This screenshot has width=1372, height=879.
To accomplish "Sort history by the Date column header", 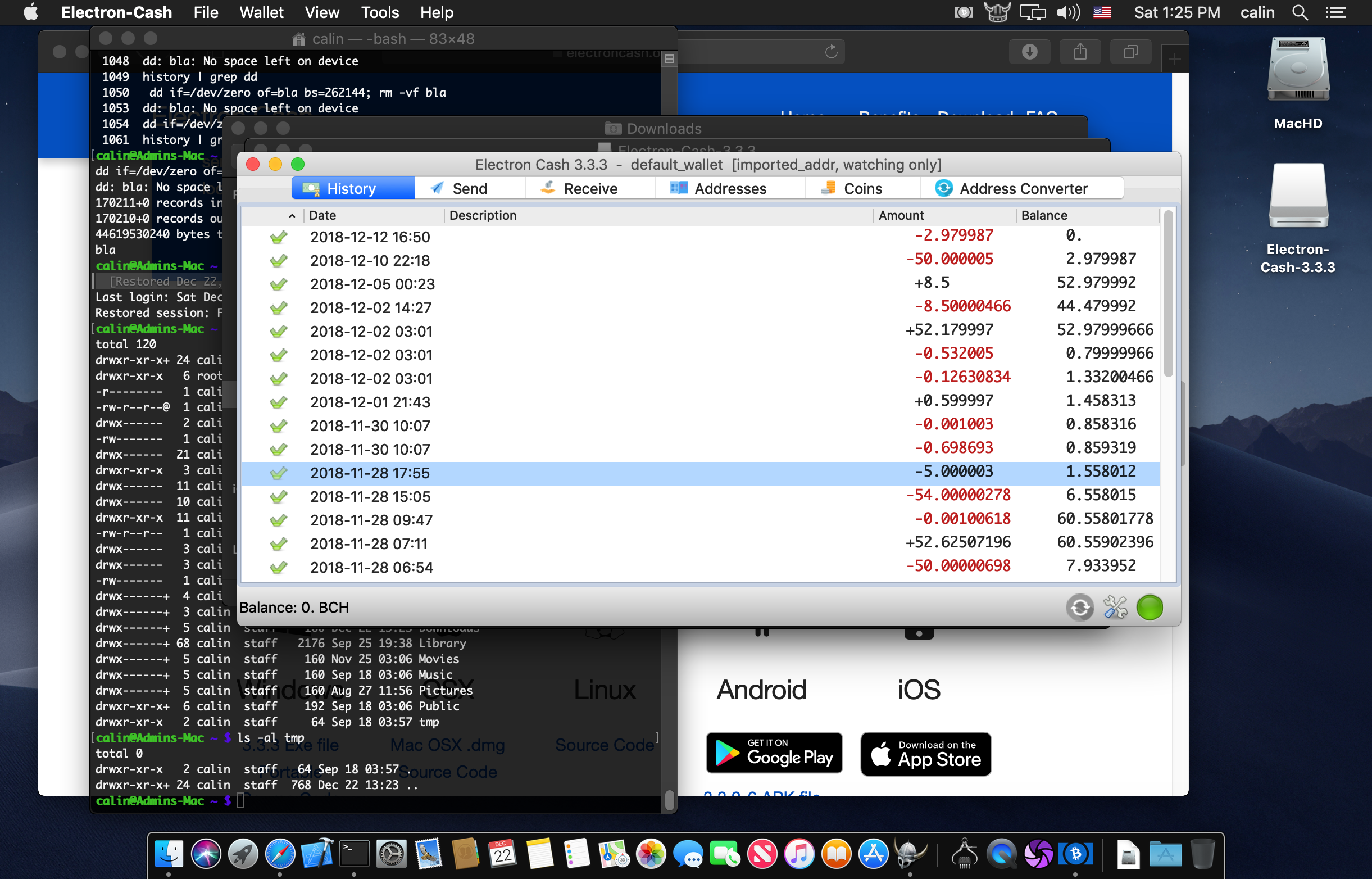I will pos(374,215).
